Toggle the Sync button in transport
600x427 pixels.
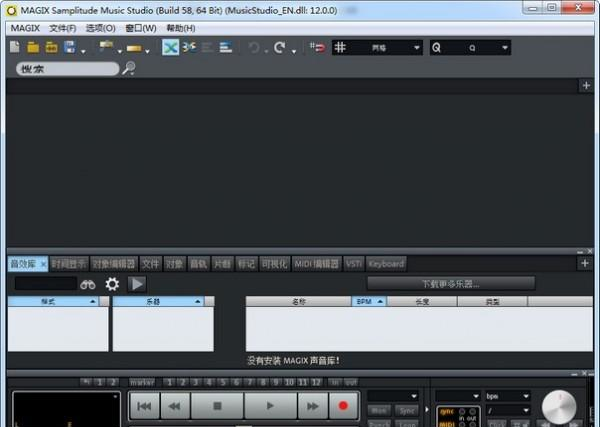pos(406,411)
